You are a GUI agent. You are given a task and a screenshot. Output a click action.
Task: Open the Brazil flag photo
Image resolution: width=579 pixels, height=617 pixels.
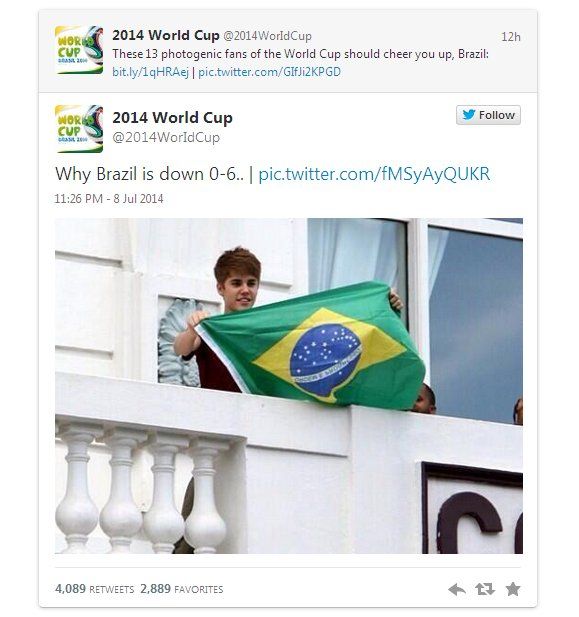(289, 386)
